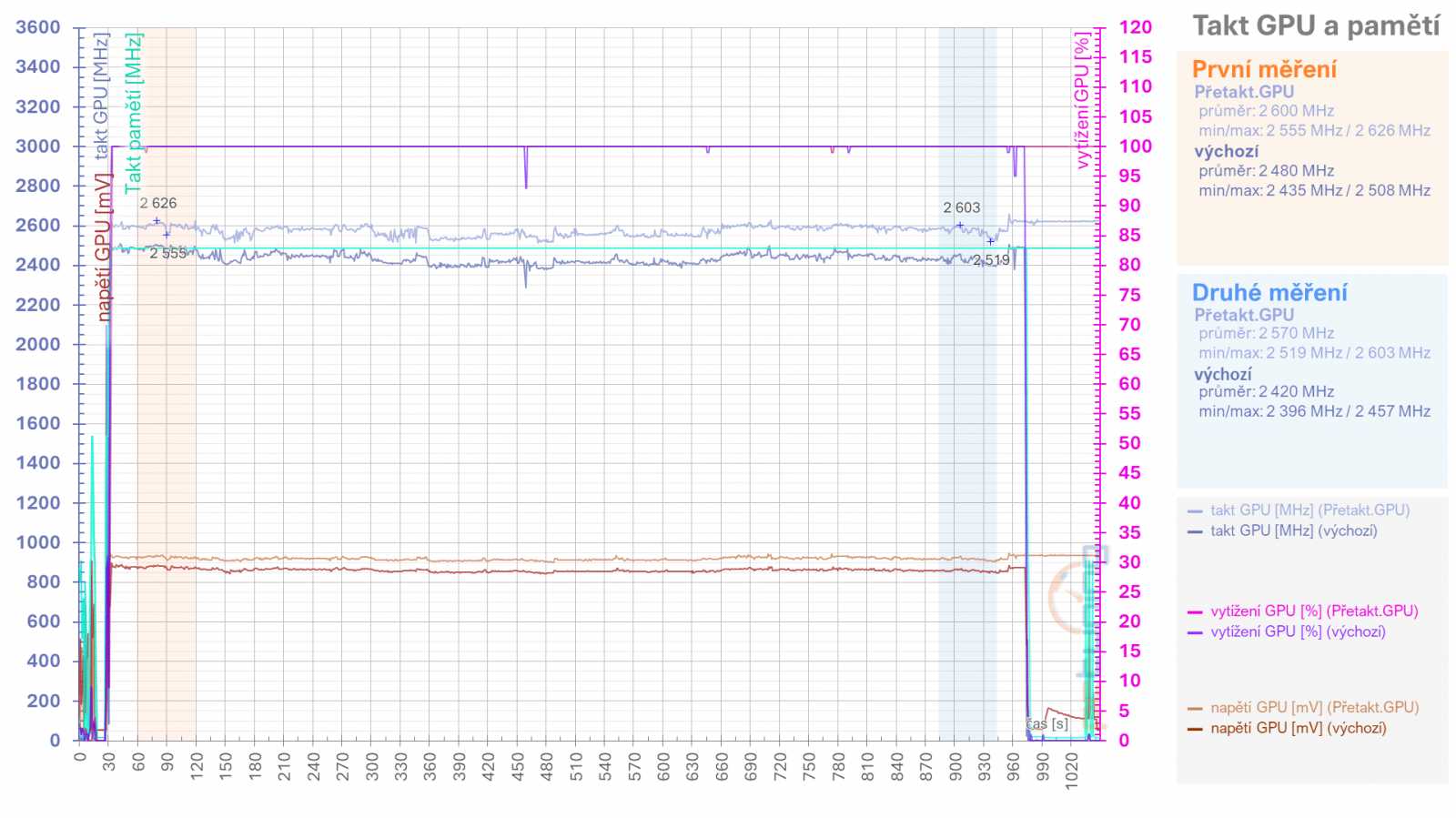This screenshot has height=818, width=1456.
Task: Click 'výchozí' label under První měření
Action: point(1227,151)
